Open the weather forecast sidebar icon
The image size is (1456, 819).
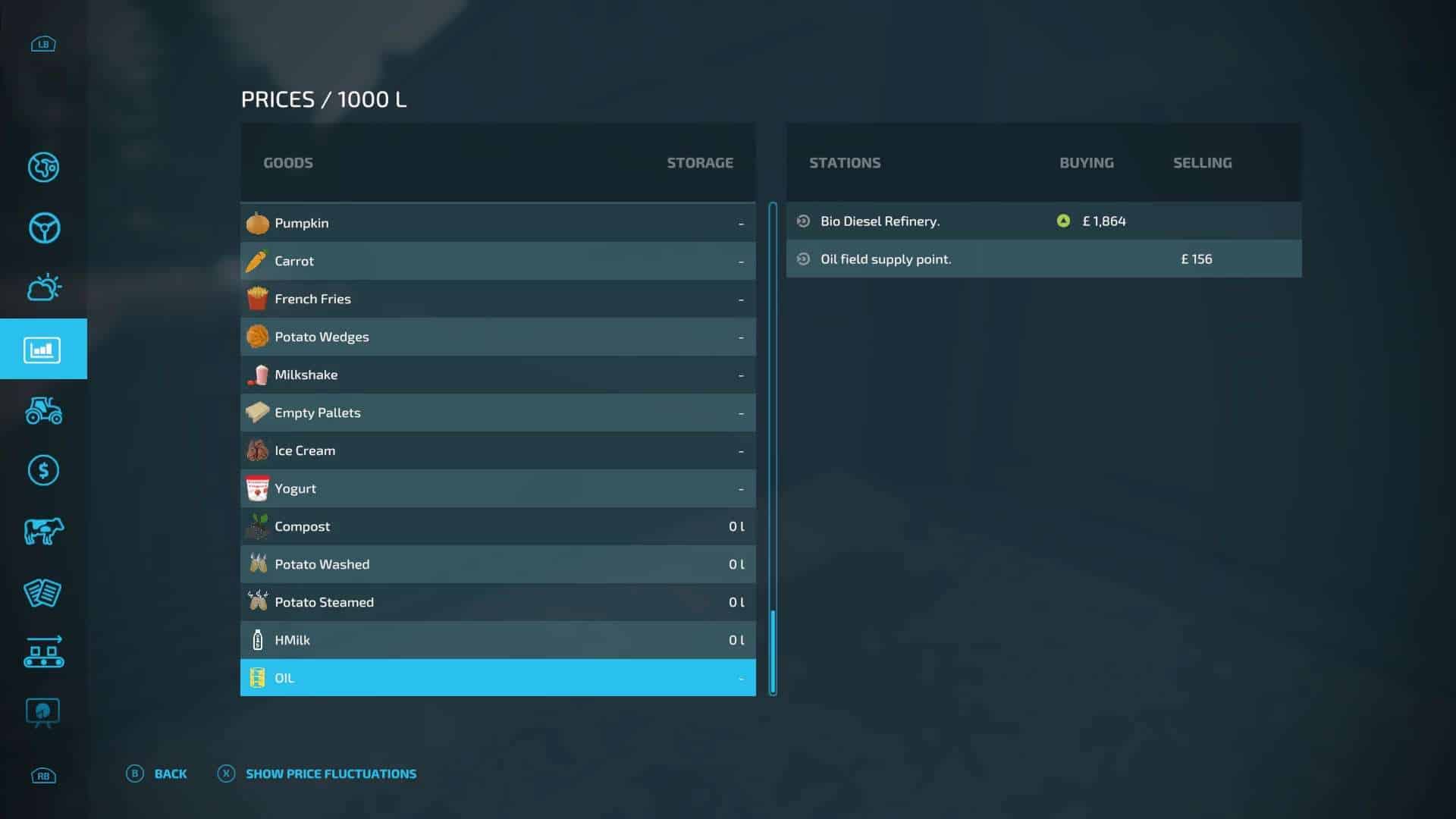coord(43,288)
